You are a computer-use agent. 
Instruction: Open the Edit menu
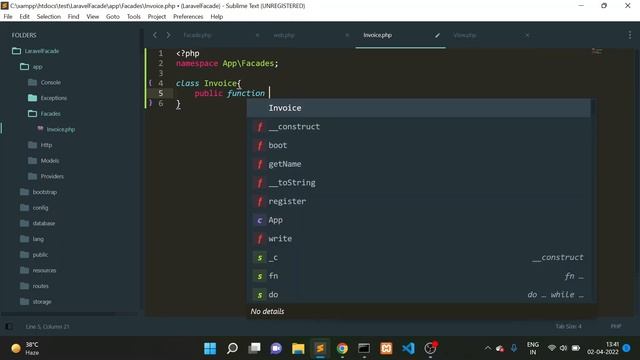point(24,17)
